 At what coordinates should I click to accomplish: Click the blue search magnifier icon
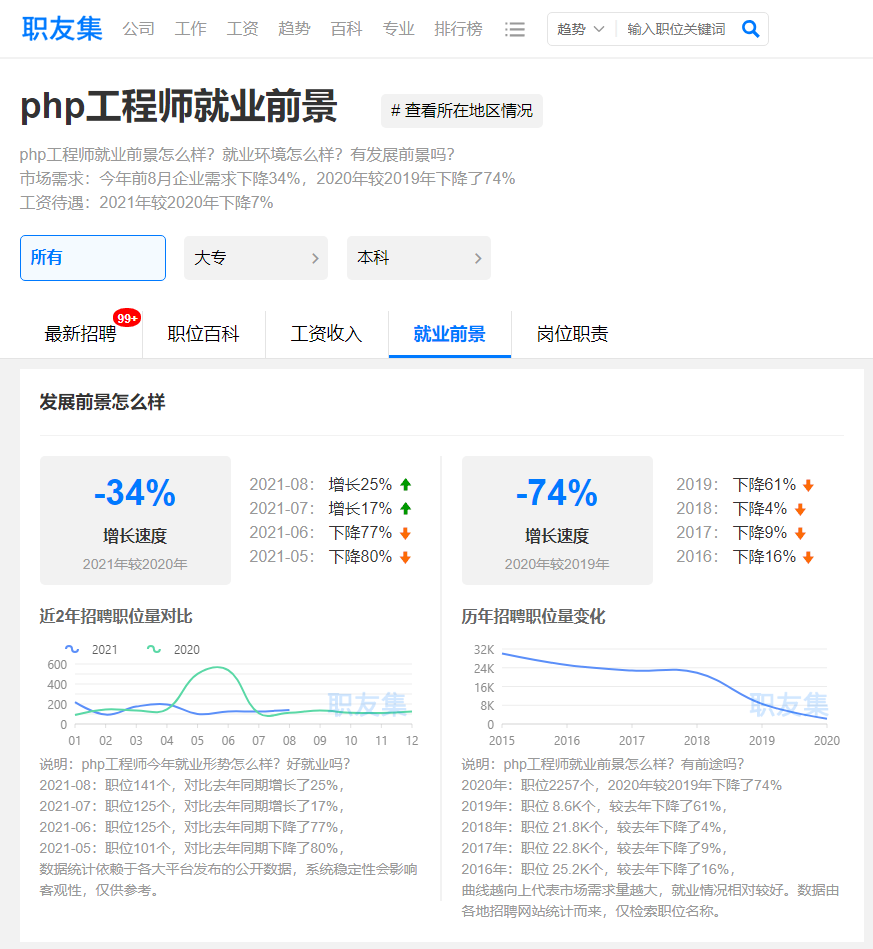click(751, 28)
